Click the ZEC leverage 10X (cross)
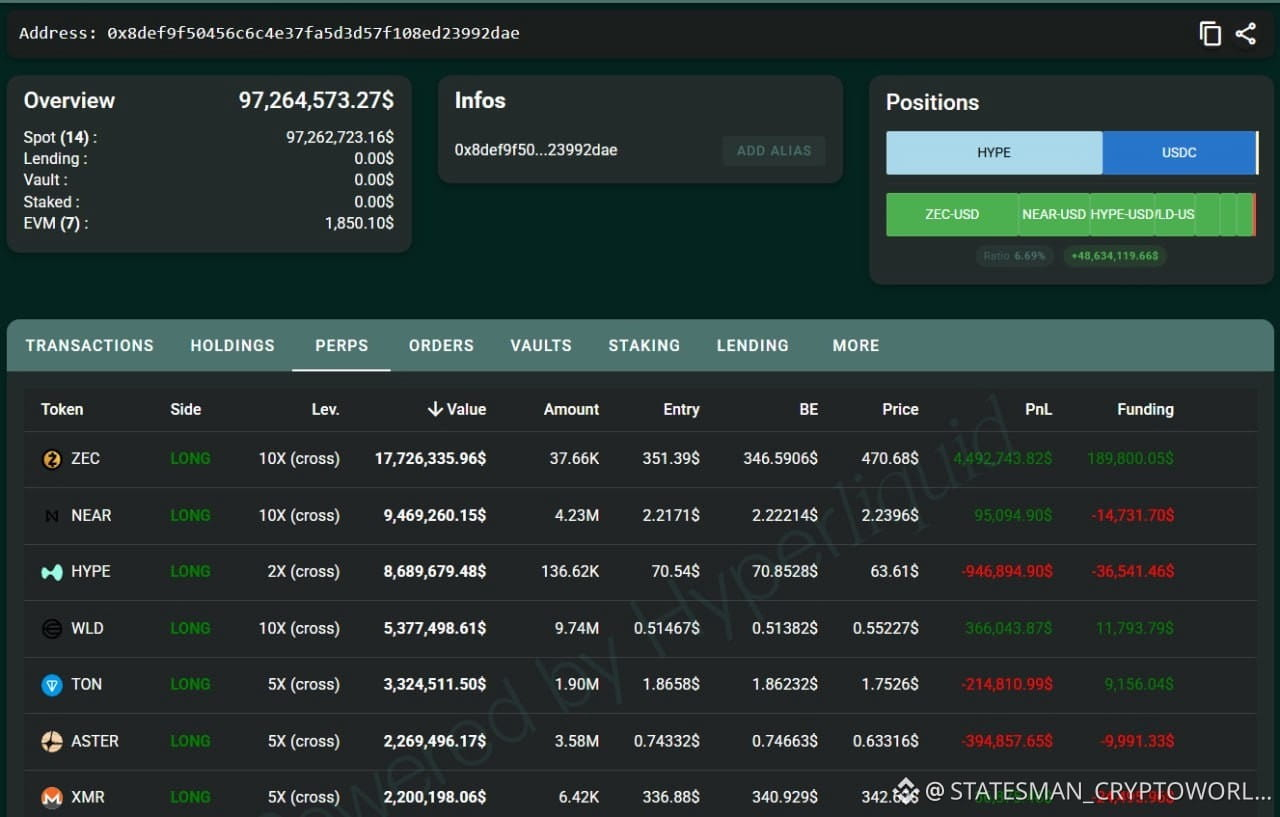Screen dimensions: 1280x817 299,458
